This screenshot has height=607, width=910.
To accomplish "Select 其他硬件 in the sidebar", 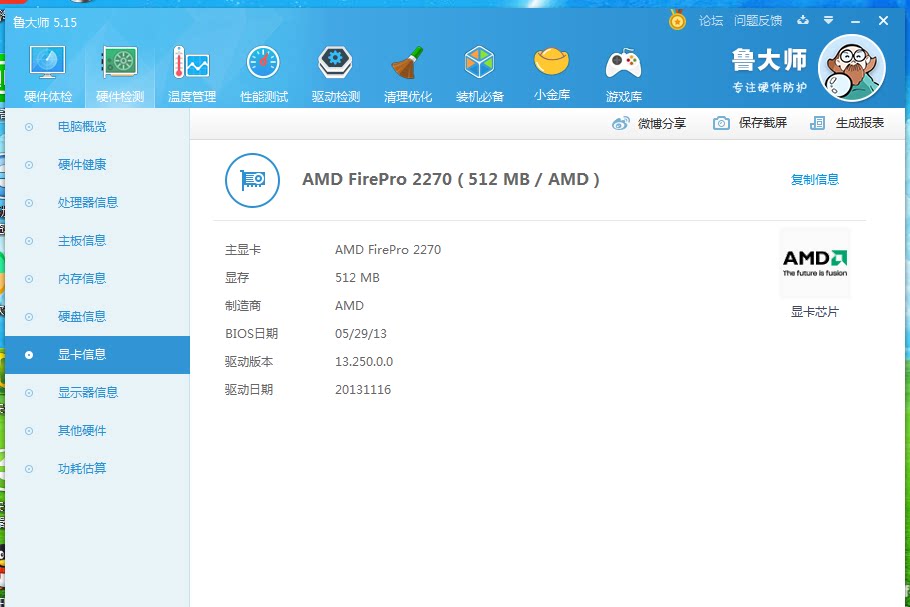I will [x=97, y=431].
